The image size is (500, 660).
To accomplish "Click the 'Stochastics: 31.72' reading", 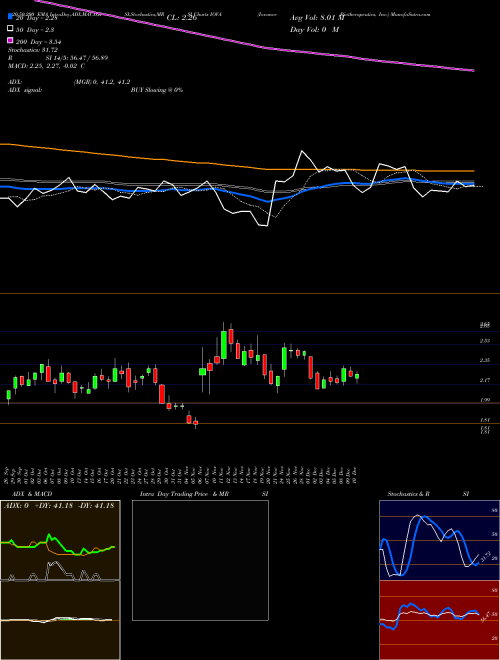I will 33,50.
